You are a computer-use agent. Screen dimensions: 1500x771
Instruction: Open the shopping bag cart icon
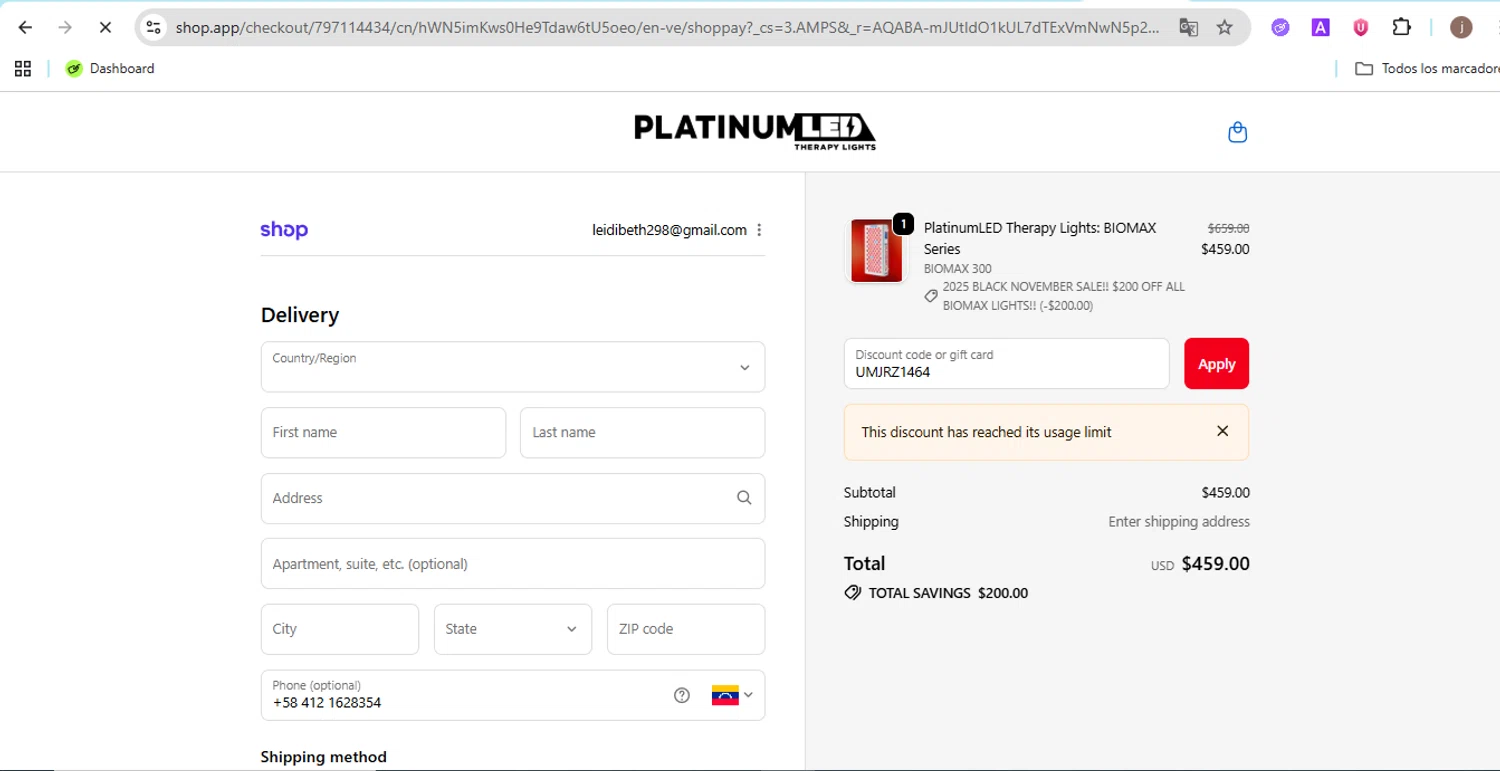(x=1237, y=132)
